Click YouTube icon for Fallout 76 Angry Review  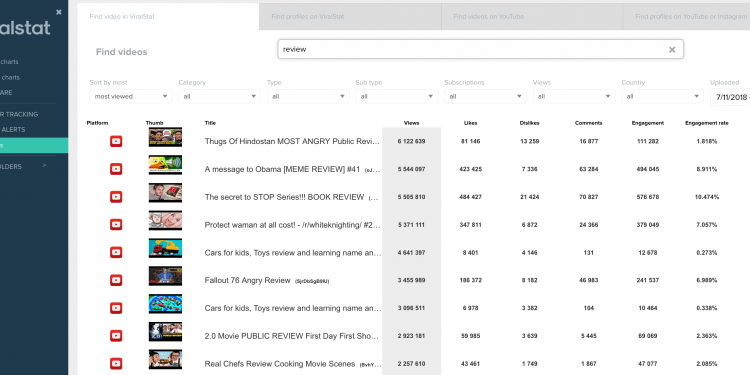[x=116, y=280]
